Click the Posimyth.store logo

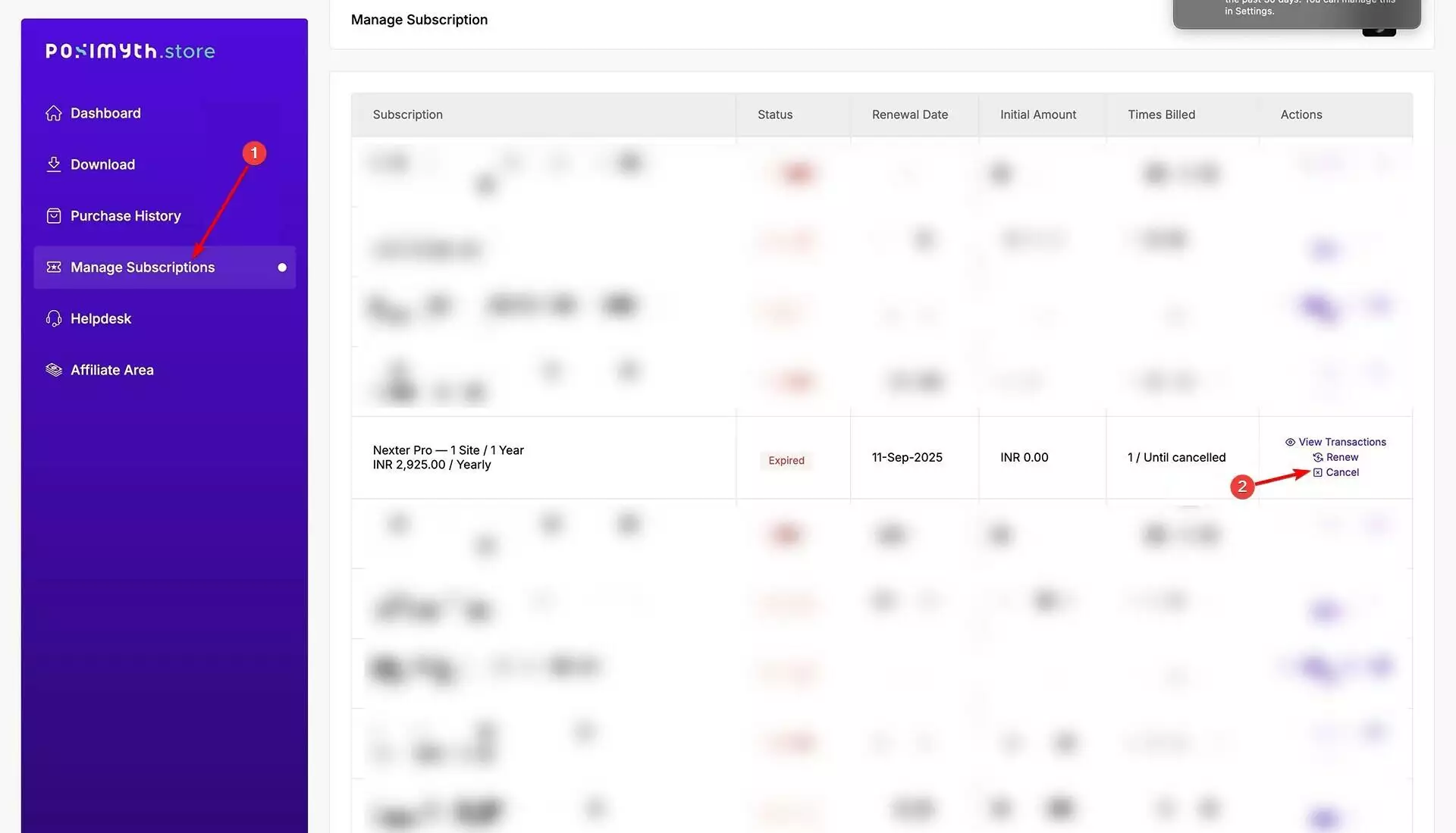[x=129, y=51]
